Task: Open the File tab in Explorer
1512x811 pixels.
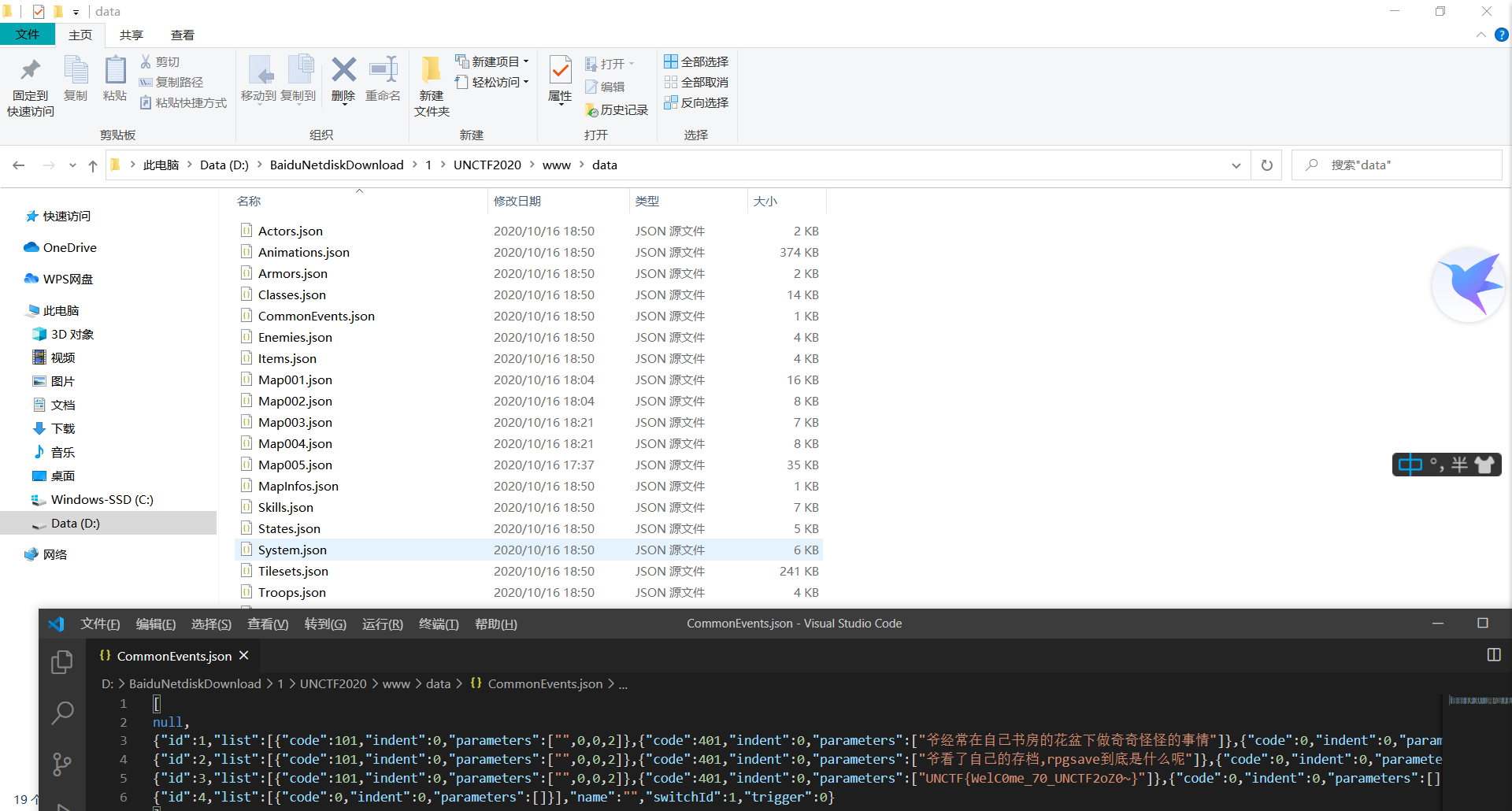Action: [28, 35]
